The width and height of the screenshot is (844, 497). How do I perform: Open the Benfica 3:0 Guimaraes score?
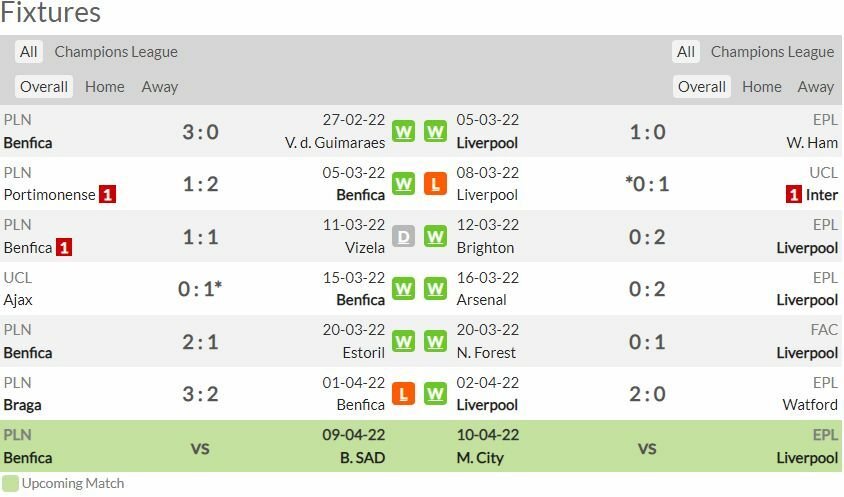(200, 132)
